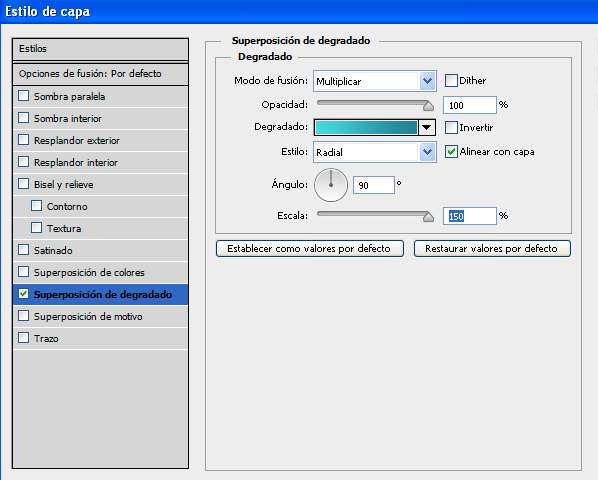Disable the Superposición de degradado checkbox

click(x=24, y=294)
